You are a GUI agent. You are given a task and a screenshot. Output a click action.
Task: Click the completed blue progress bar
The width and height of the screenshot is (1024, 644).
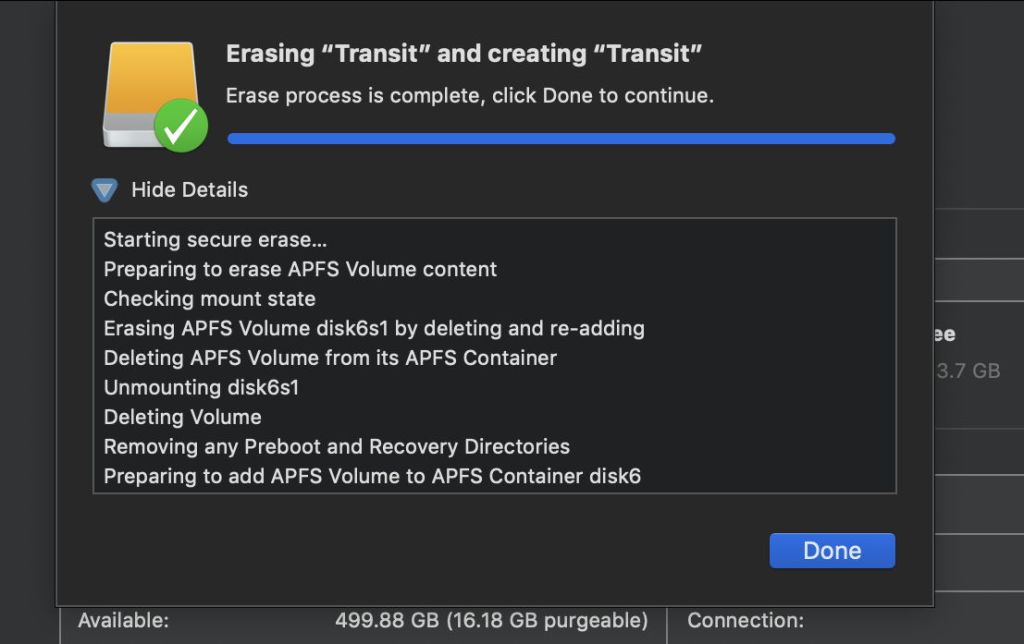pyautogui.click(x=561, y=138)
